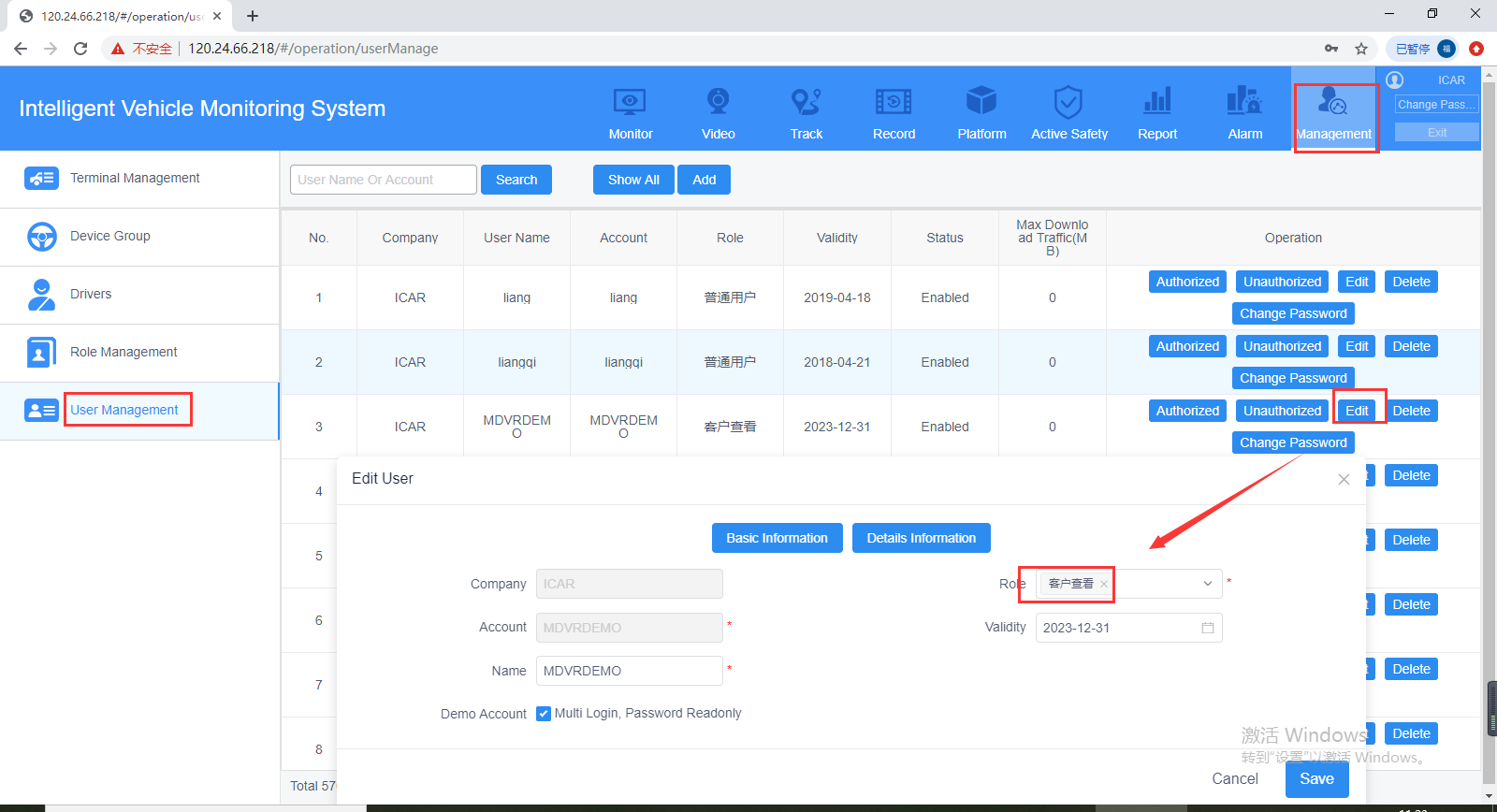The image size is (1497, 812).
Task: Open the Alarm module icon
Action: [x=1244, y=101]
